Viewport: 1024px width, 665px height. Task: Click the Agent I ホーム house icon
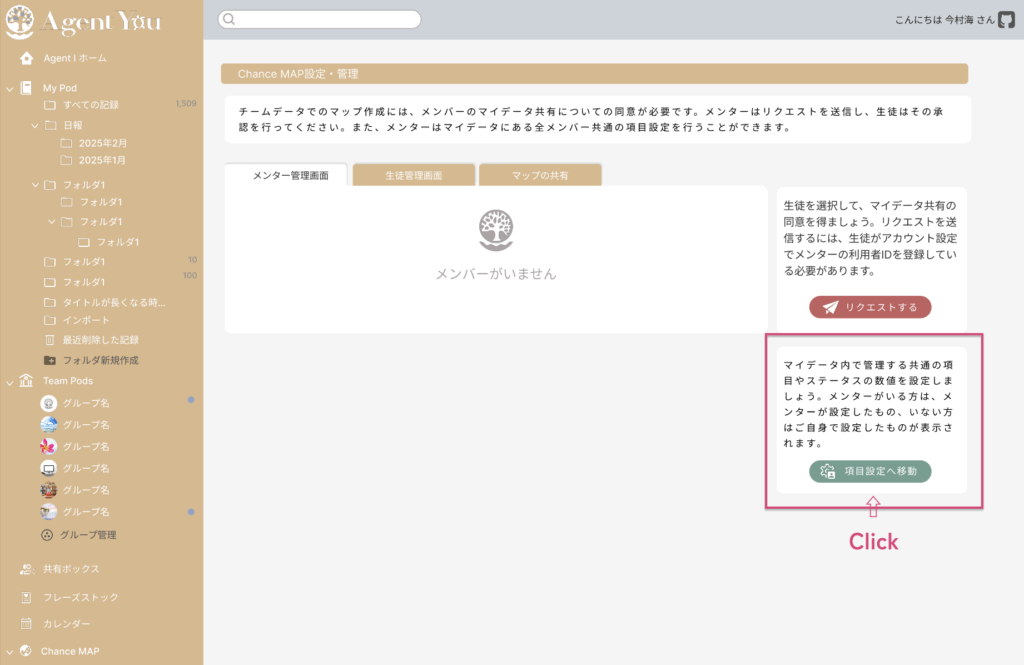click(27, 58)
